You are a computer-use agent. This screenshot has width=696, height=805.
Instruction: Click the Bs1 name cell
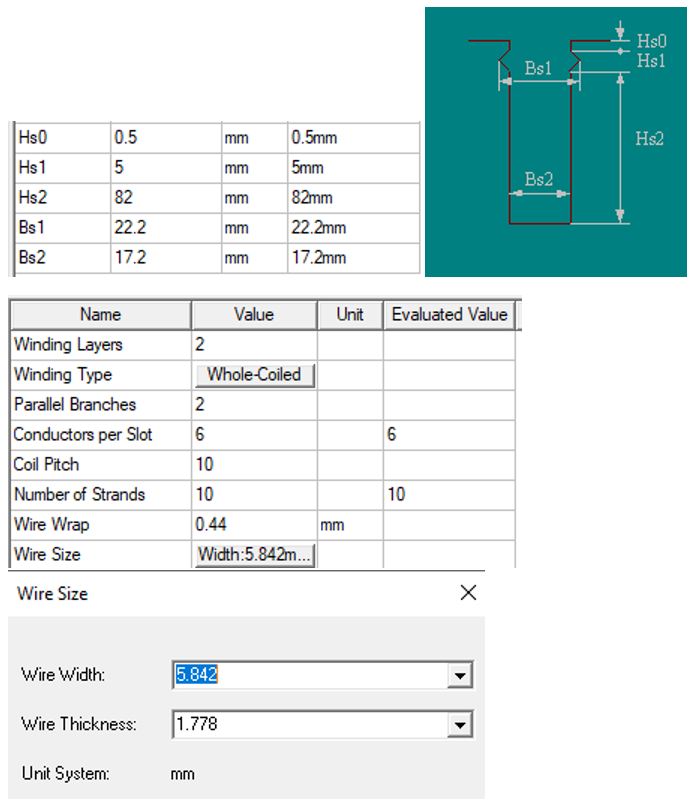pos(63,227)
